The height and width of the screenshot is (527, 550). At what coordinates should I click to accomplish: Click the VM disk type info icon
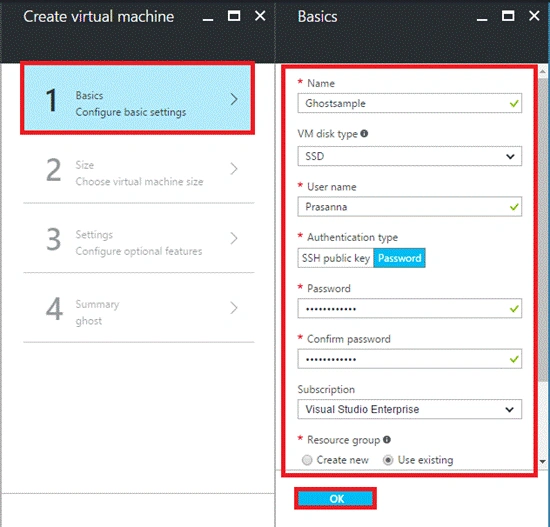364,134
